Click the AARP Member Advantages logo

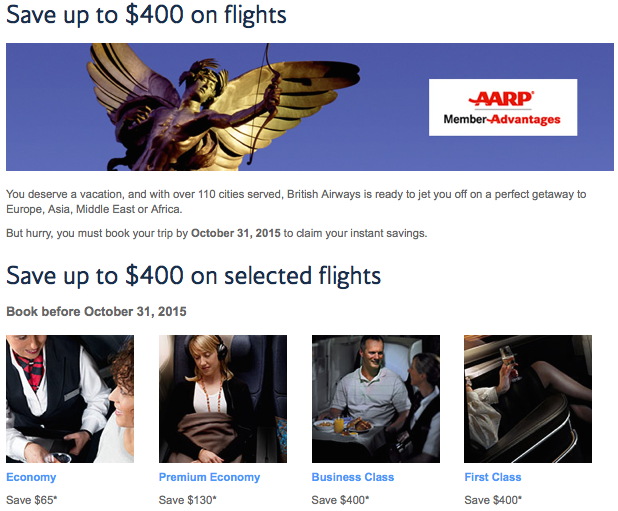[503, 108]
